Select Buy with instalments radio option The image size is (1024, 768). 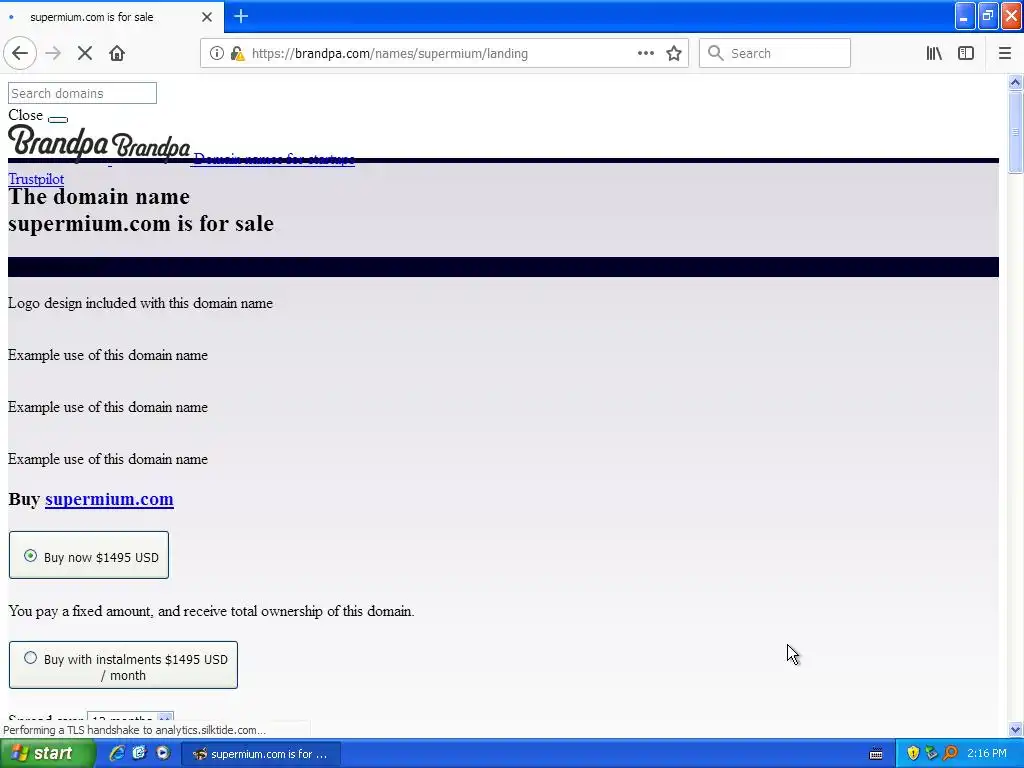pyautogui.click(x=30, y=658)
